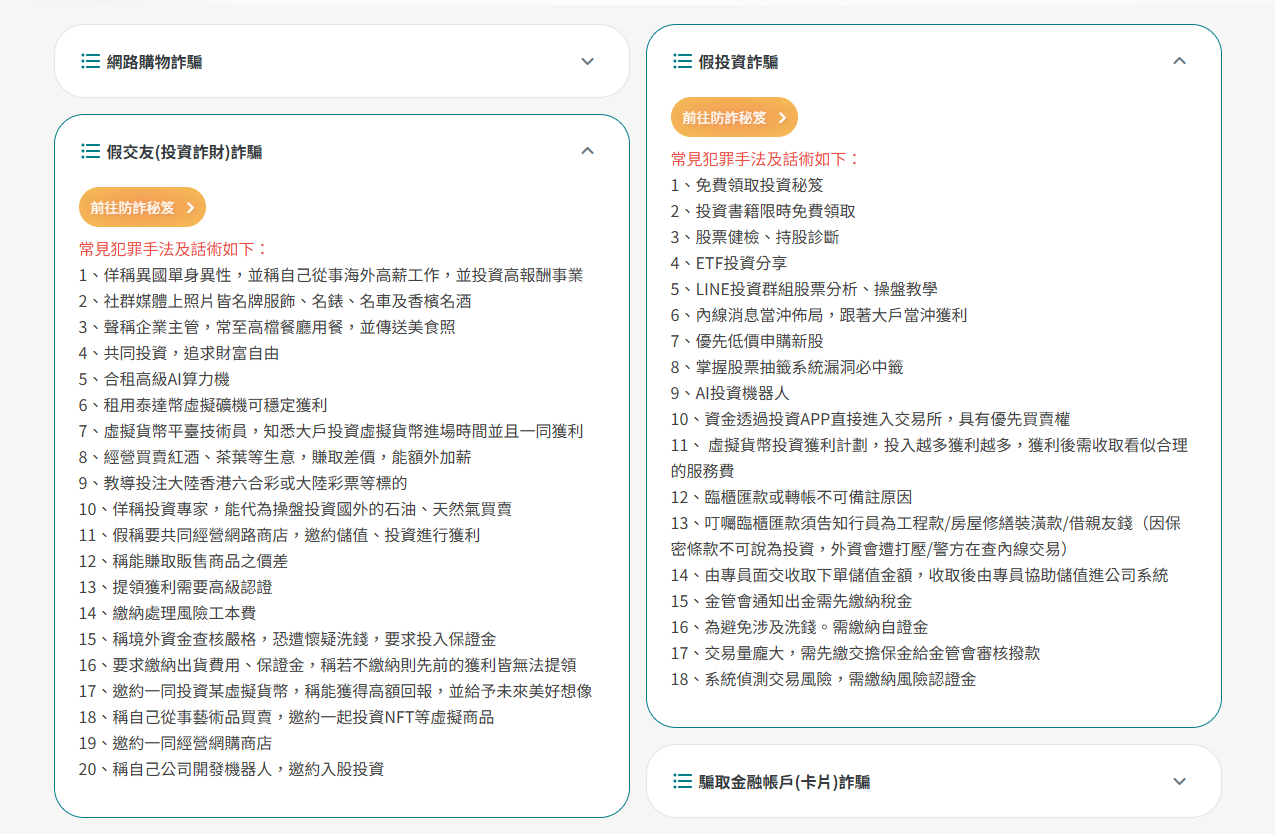The width and height of the screenshot is (1275, 834).
Task: Click item 16、為避免涉及洗錢
Action: [799, 627]
